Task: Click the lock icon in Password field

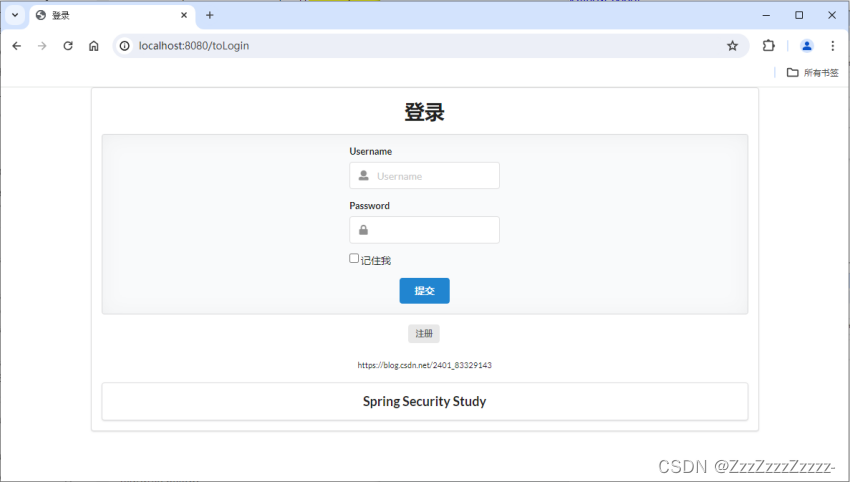Action: tap(364, 230)
